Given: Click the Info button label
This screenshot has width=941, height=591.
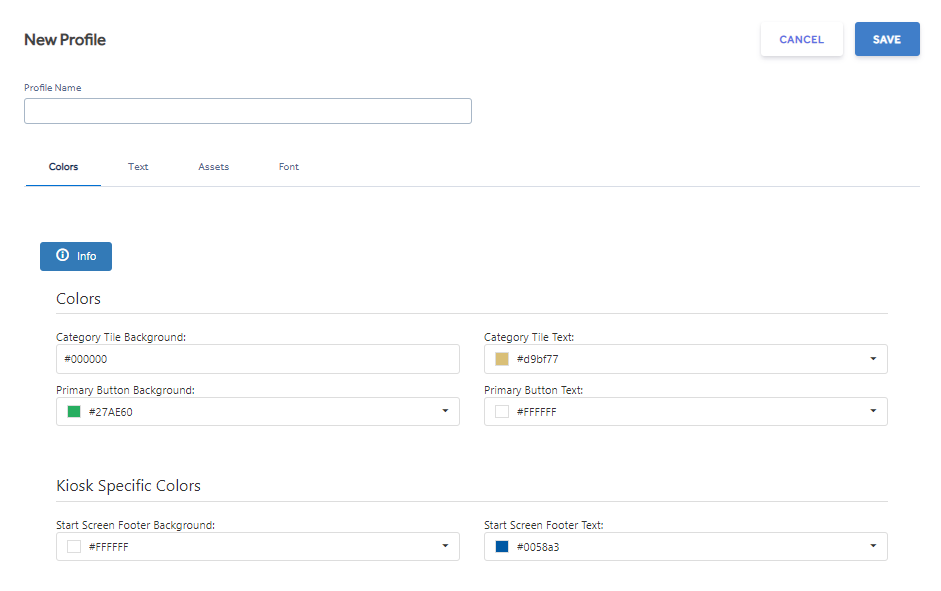Looking at the screenshot, I should coord(86,256).
